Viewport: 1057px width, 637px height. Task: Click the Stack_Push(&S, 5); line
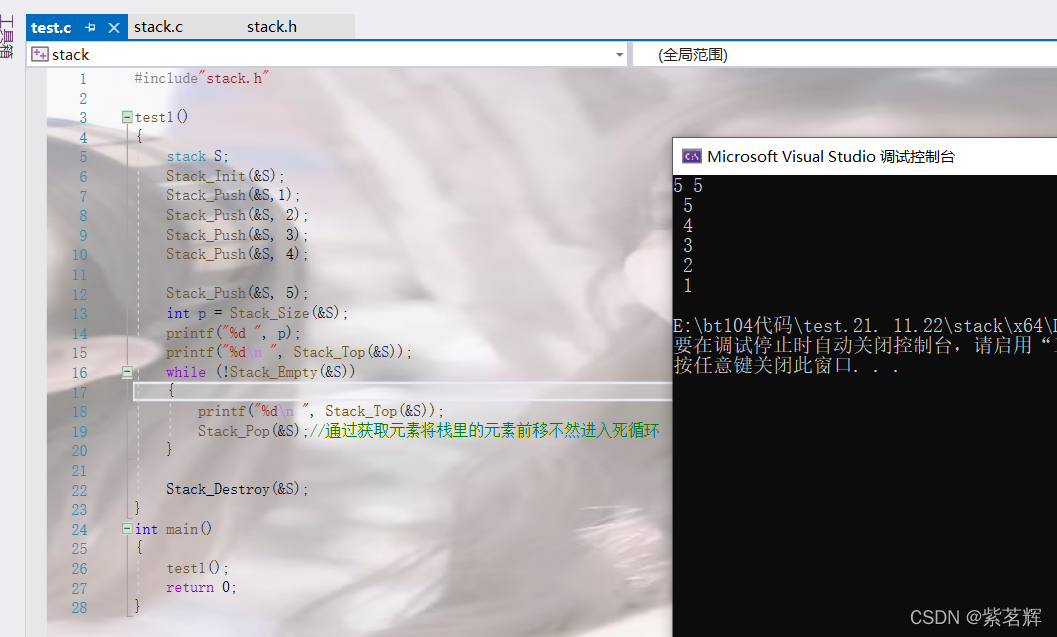[x=237, y=293]
